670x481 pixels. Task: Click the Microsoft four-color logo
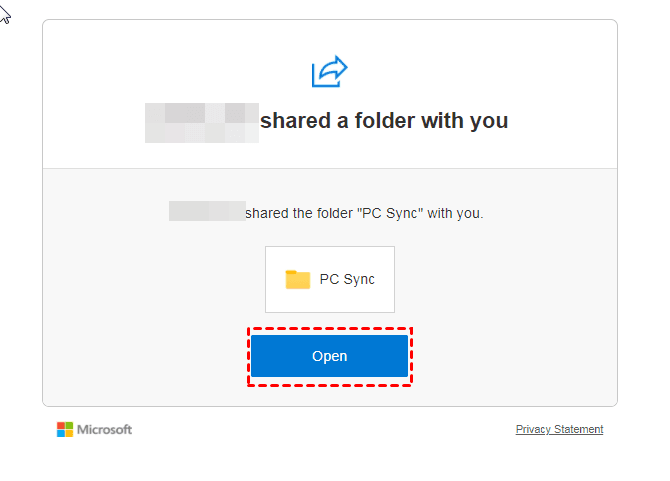tap(65, 429)
